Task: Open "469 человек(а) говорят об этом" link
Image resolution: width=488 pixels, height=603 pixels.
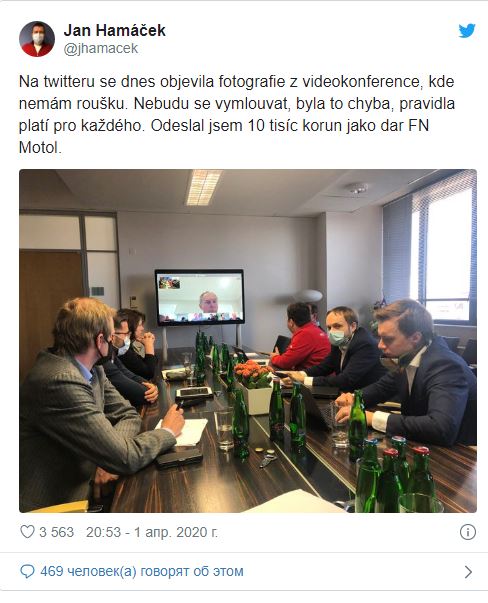Action: click(142, 571)
